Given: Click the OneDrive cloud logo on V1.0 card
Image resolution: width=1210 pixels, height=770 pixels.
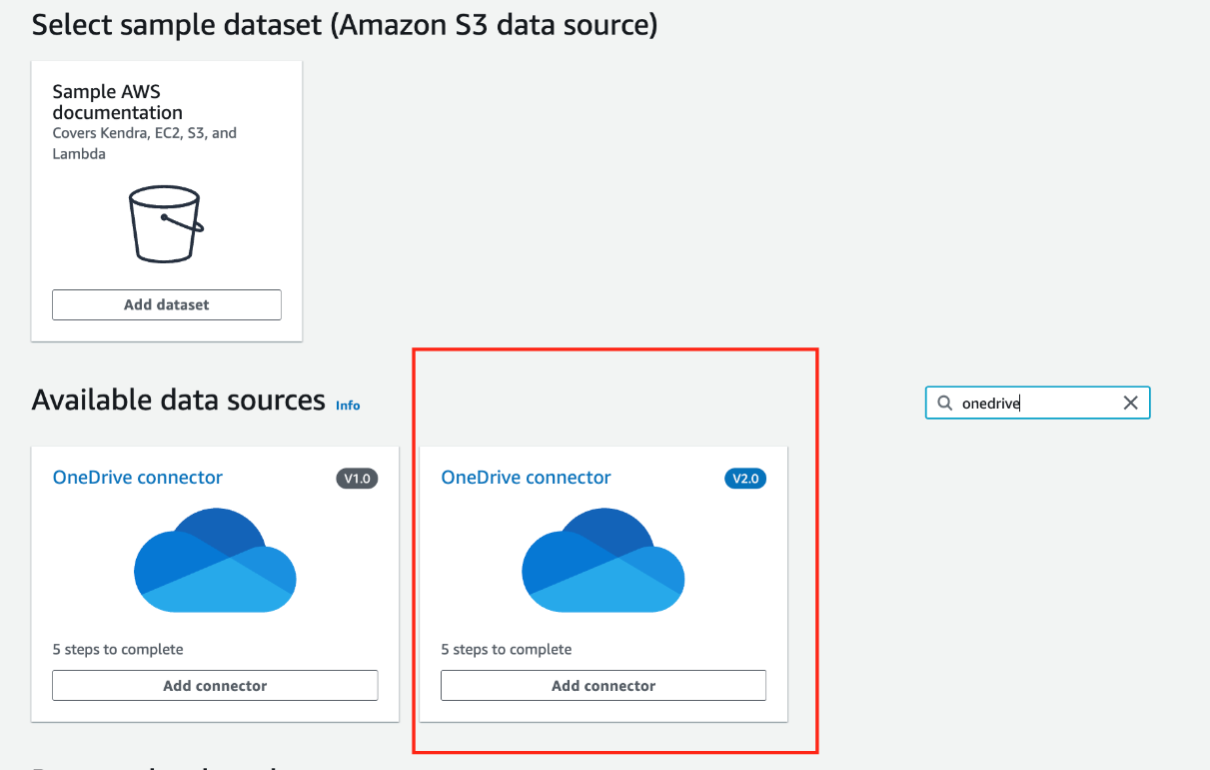Looking at the screenshot, I should point(215,560).
